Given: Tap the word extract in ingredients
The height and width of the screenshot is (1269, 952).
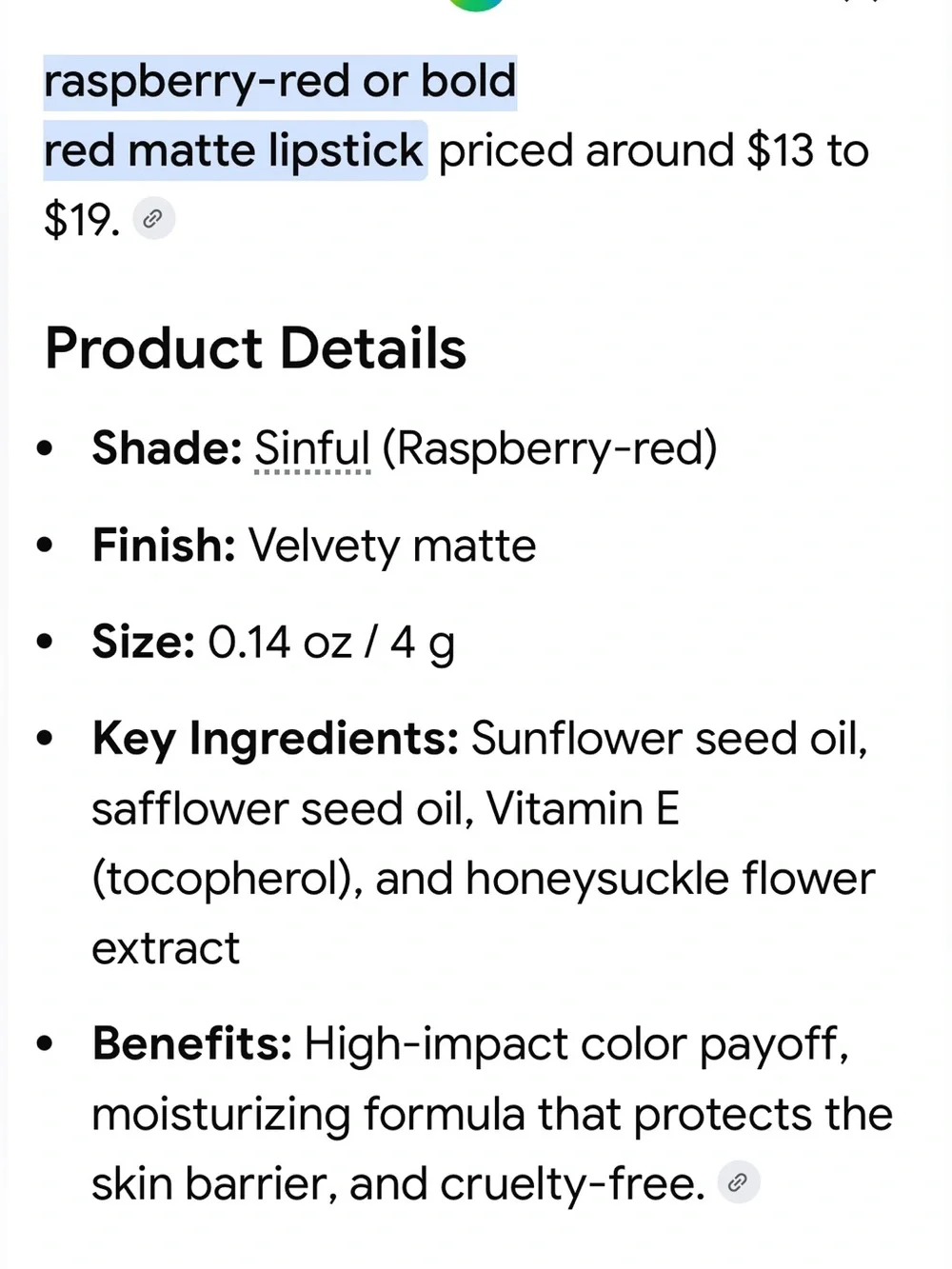Looking at the screenshot, I should [166, 949].
